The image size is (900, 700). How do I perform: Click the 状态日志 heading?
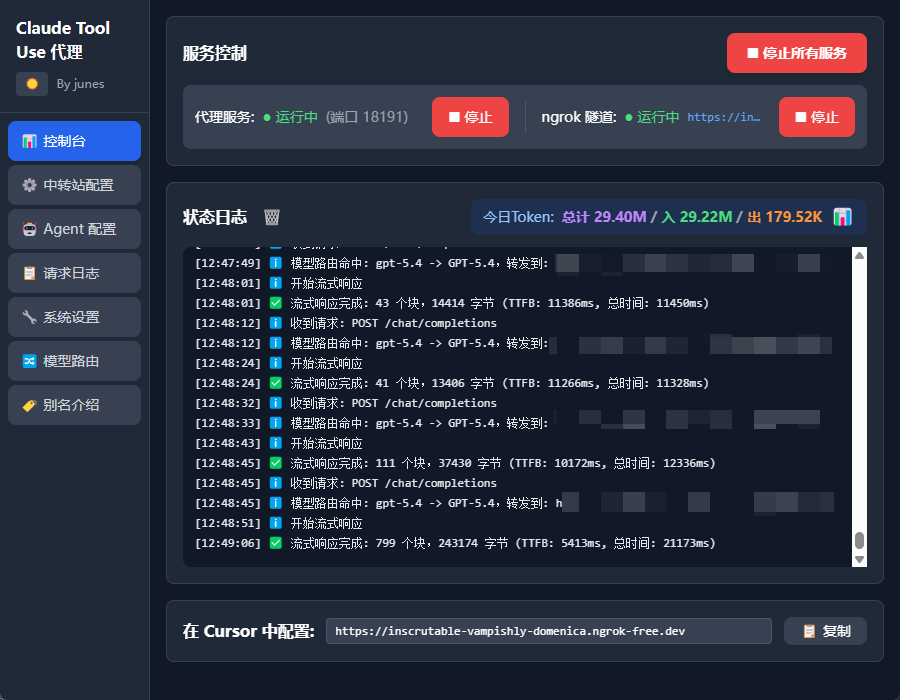coord(215,217)
